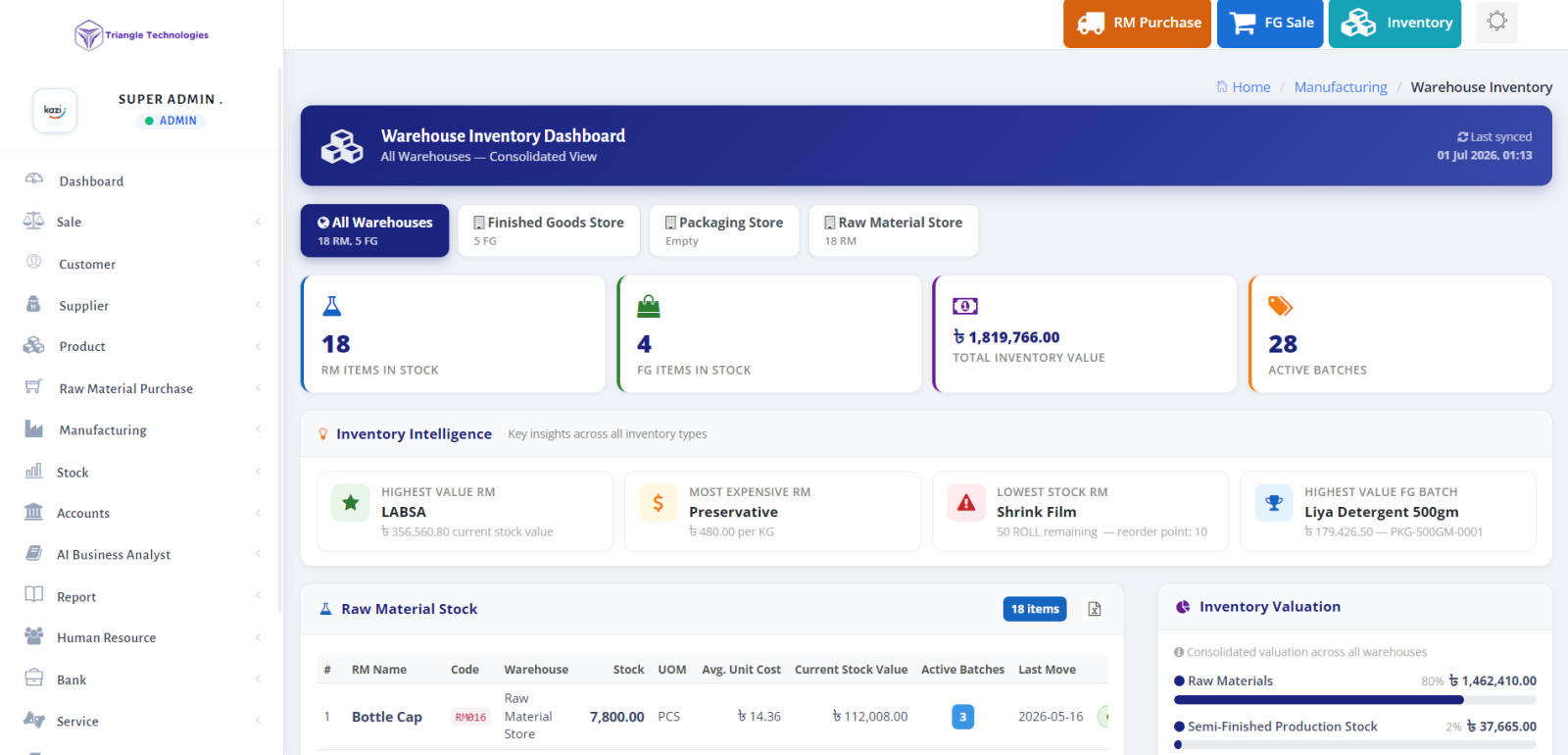Click the Stock chart sidebar icon
Image resolution: width=1568 pixels, height=755 pixels.
coord(34,471)
